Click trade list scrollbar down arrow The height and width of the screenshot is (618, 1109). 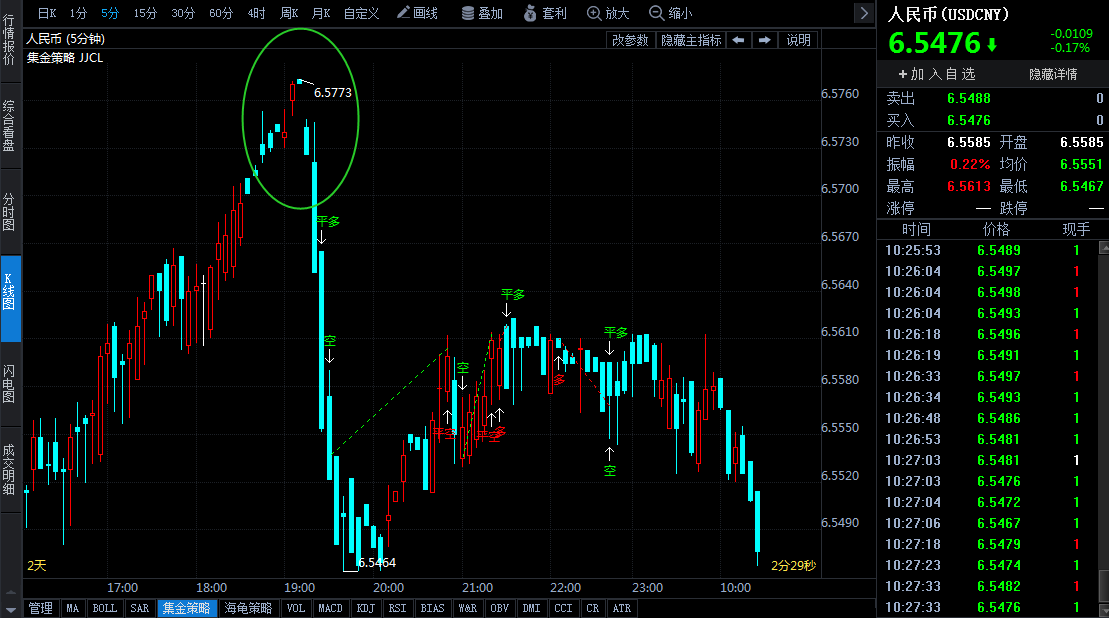coord(1104,611)
